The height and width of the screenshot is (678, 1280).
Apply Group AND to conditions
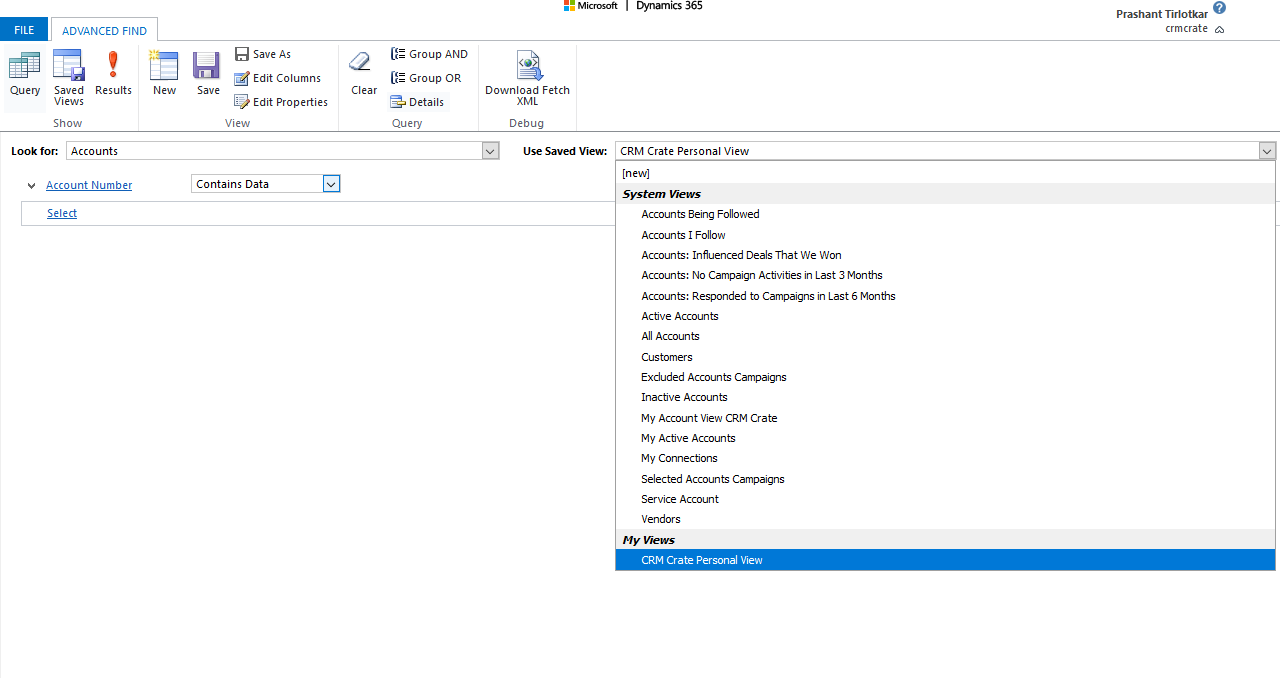[x=430, y=53]
